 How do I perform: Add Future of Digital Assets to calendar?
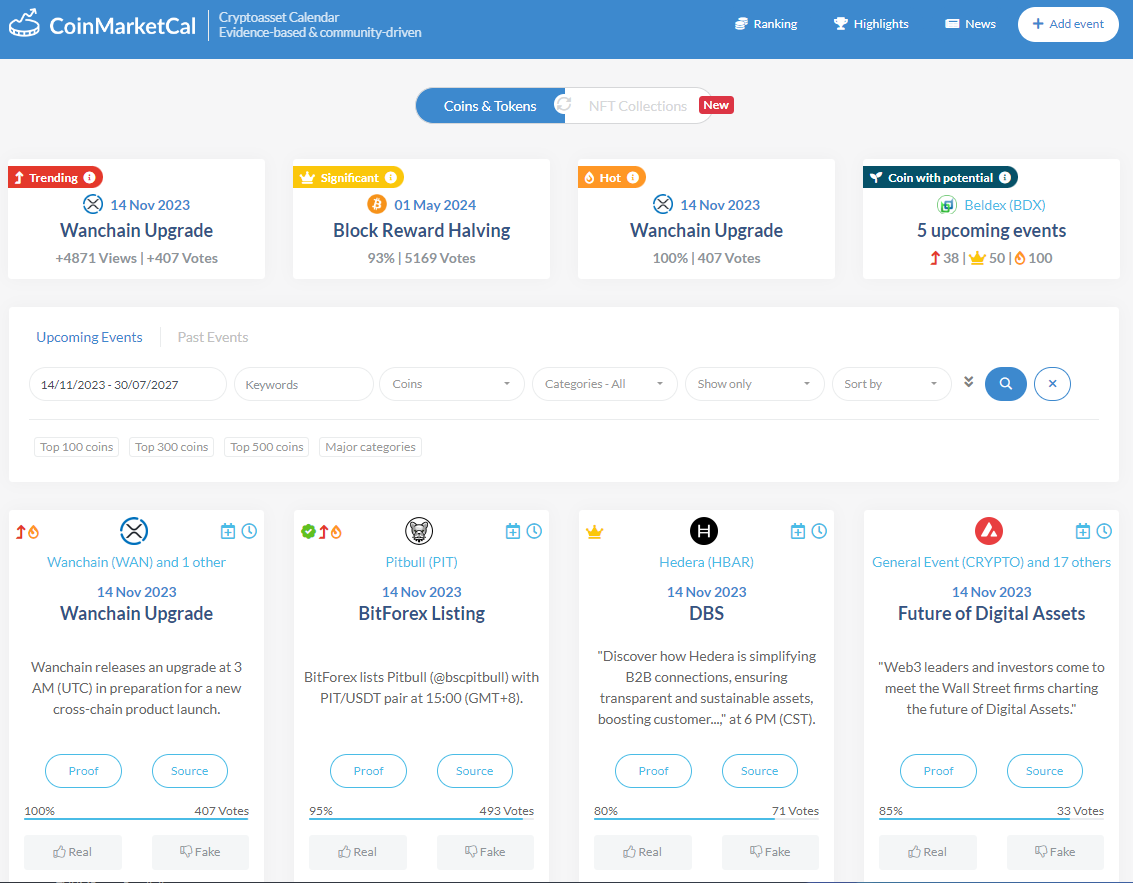(x=1082, y=531)
